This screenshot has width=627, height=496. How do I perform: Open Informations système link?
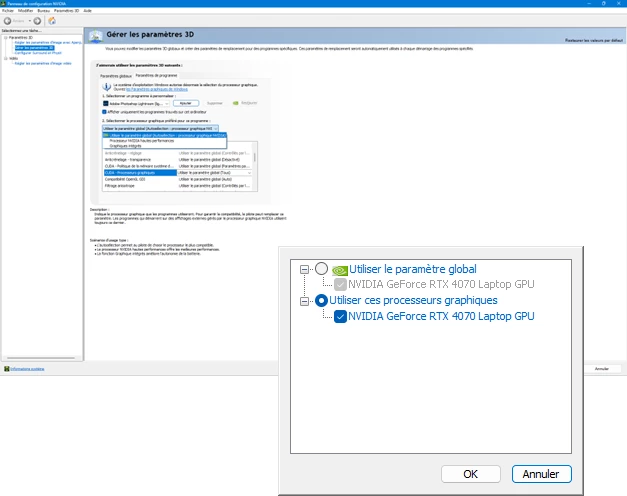click(27, 369)
